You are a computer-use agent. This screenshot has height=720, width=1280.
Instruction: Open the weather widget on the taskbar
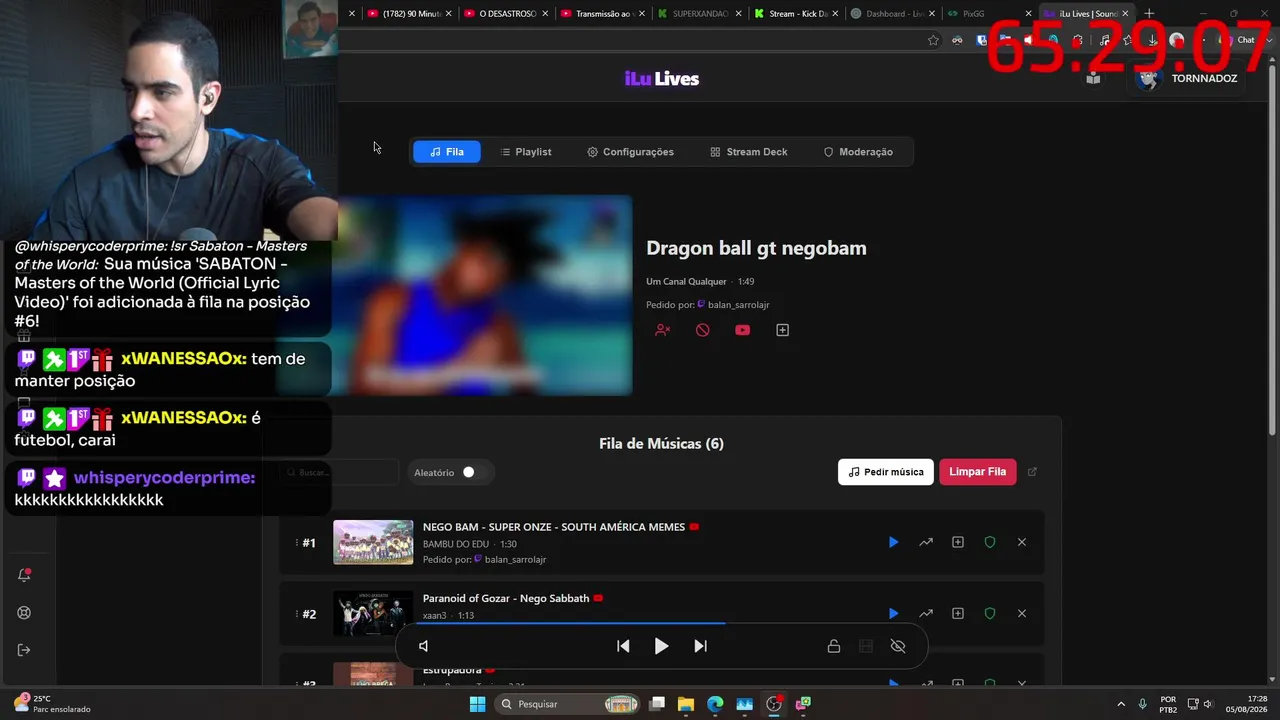[52, 704]
